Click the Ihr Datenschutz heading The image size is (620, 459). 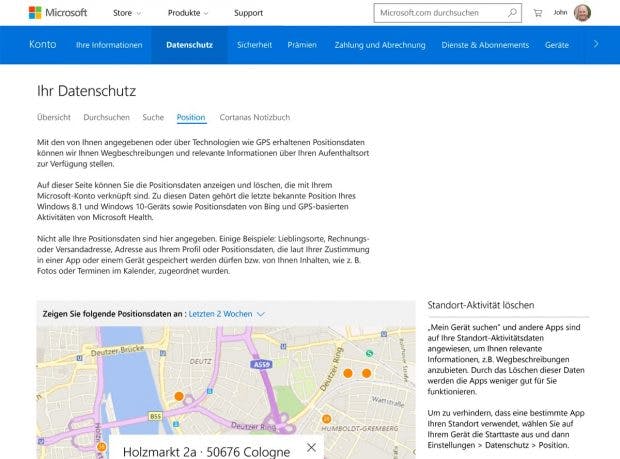pyautogui.click(x=86, y=91)
